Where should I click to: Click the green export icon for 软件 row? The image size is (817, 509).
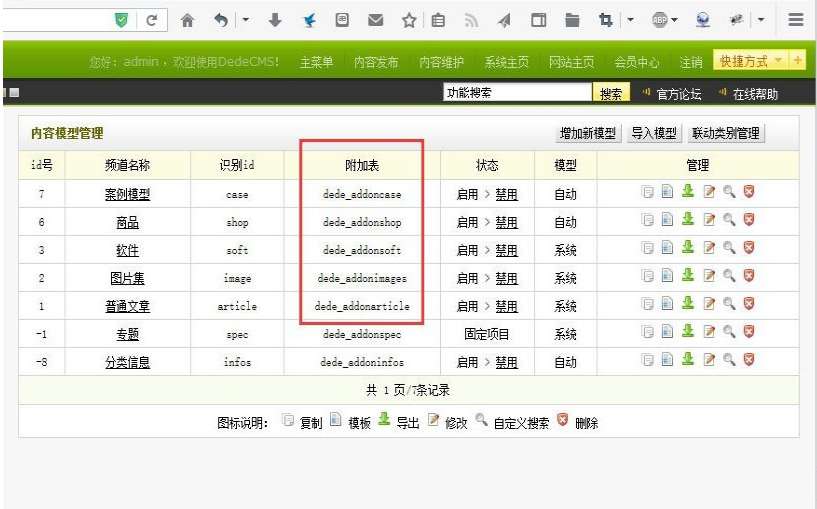[688, 249]
